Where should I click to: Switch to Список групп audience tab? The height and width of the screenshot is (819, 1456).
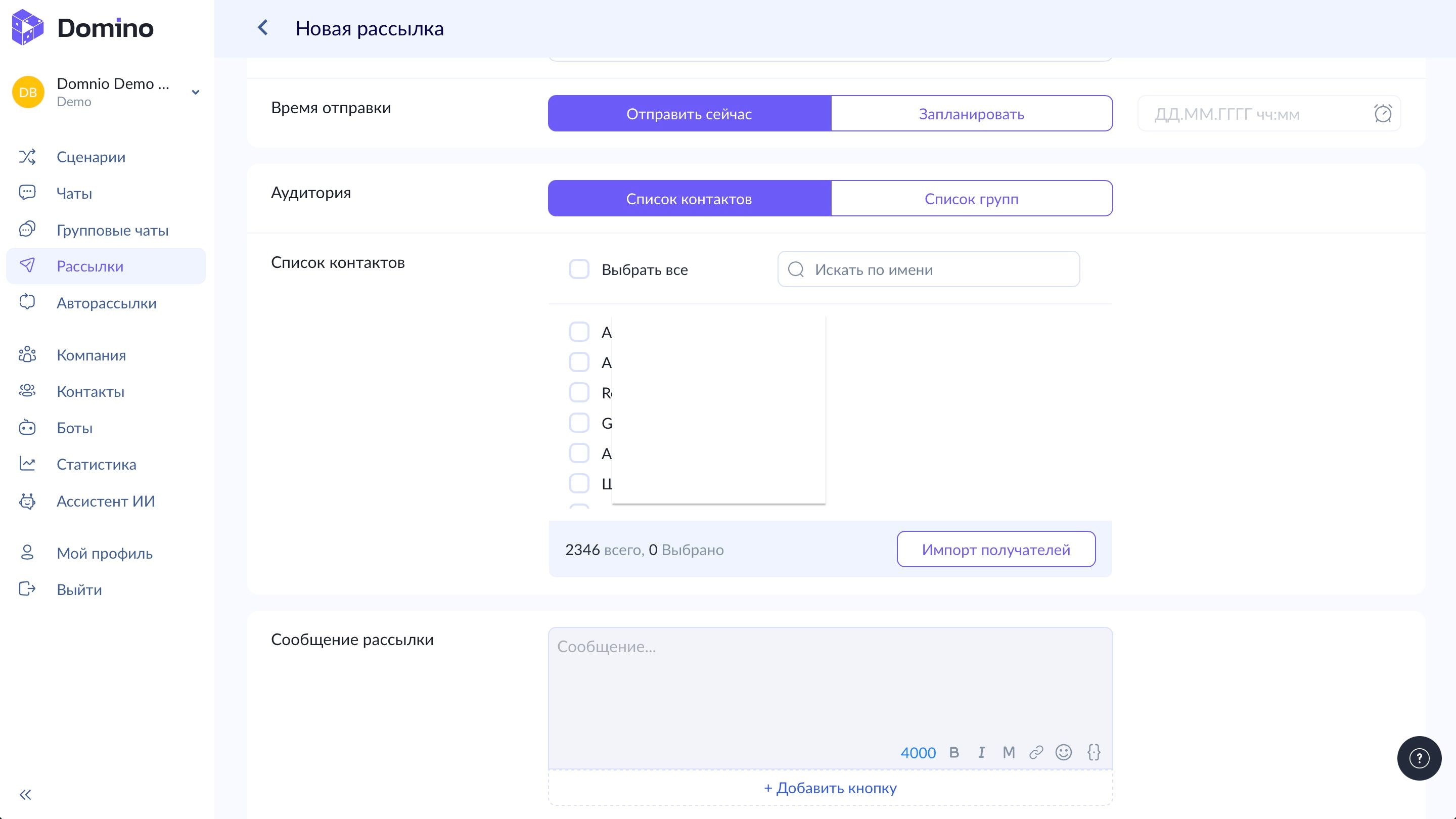point(971,198)
